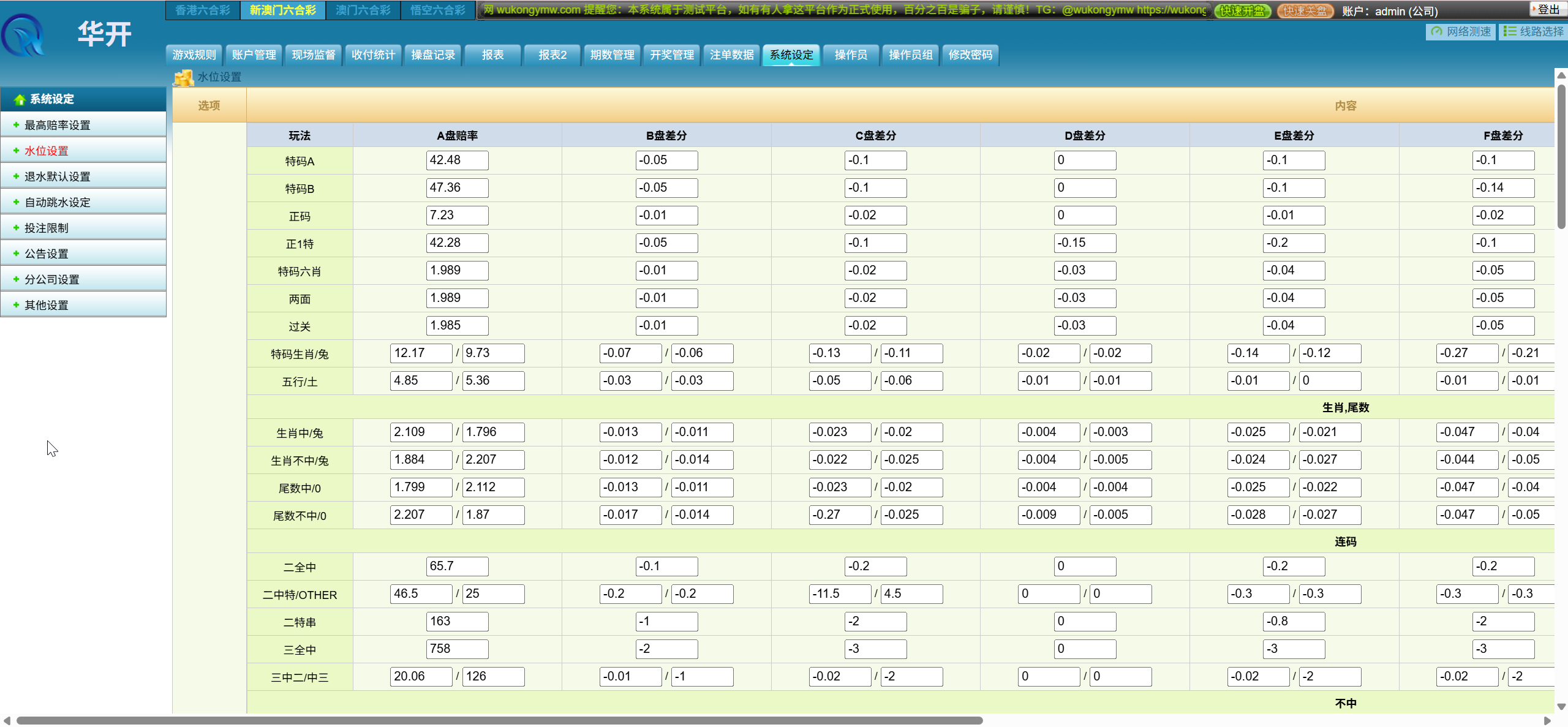Click the vertical scrollbar on the right
The height and width of the screenshot is (727, 1568).
[x=1561, y=156]
